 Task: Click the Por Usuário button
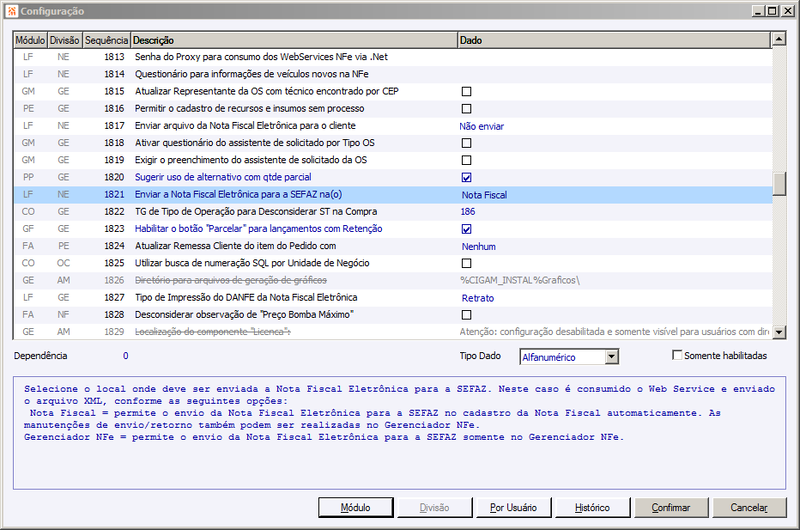click(x=513, y=508)
